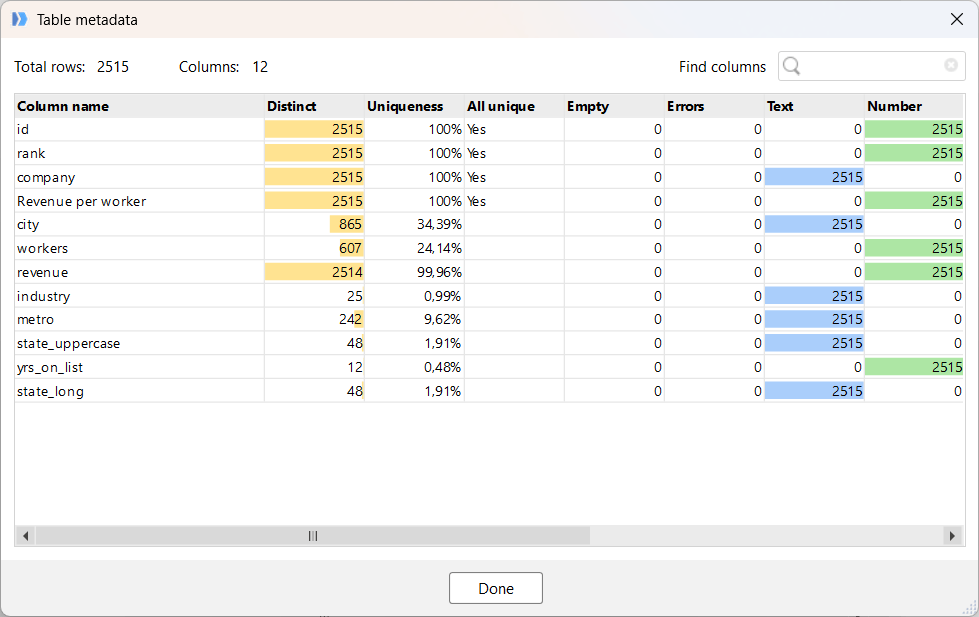This screenshot has height=617, width=979.
Task: Click the left scroll arrow of horizontal scrollbar
Action: pos(26,536)
